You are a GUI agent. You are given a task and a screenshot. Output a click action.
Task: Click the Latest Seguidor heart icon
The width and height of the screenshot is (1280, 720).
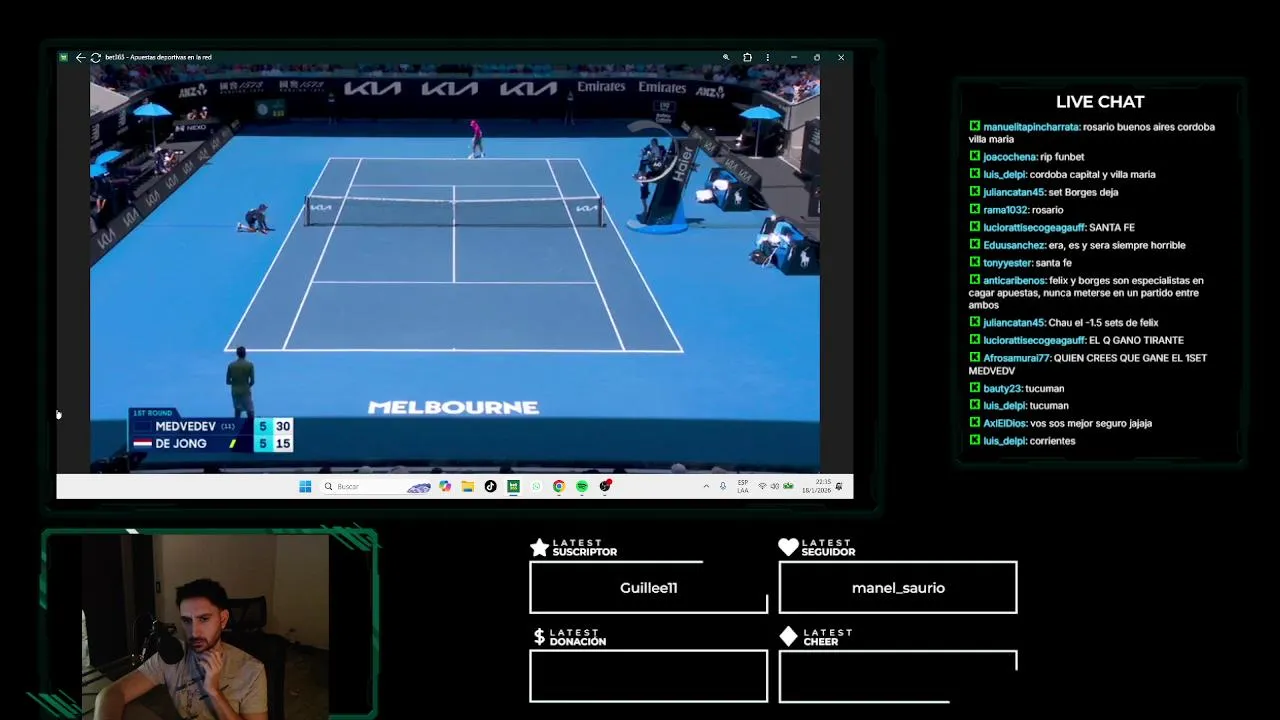(788, 547)
